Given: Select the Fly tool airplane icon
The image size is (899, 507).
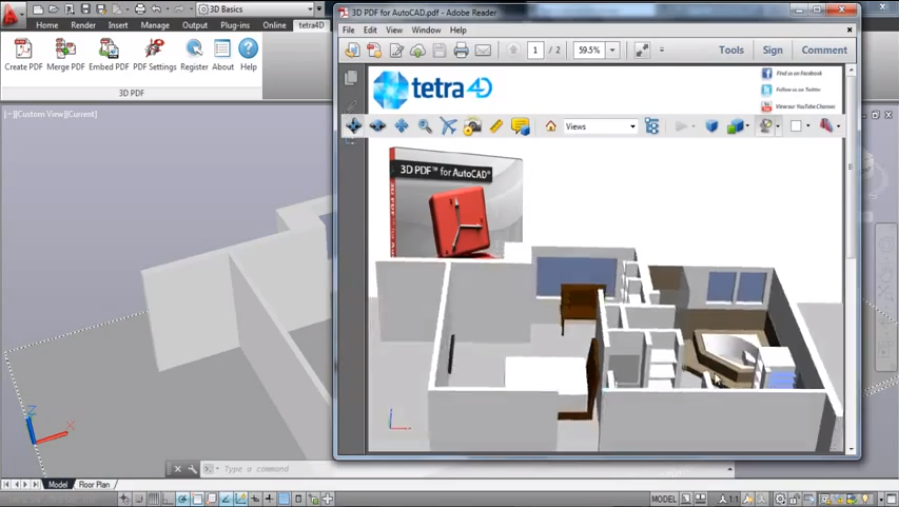Looking at the screenshot, I should pyautogui.click(x=448, y=126).
